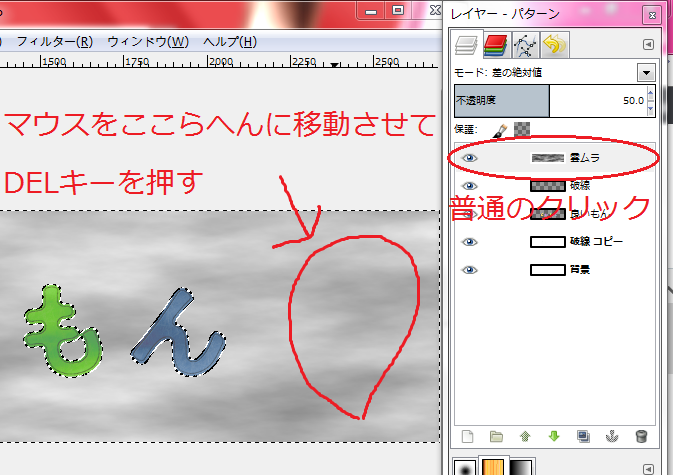Image resolution: width=673 pixels, height=475 pixels.
Task: Click the 破線 layer thumbnail
Action: tap(548, 186)
